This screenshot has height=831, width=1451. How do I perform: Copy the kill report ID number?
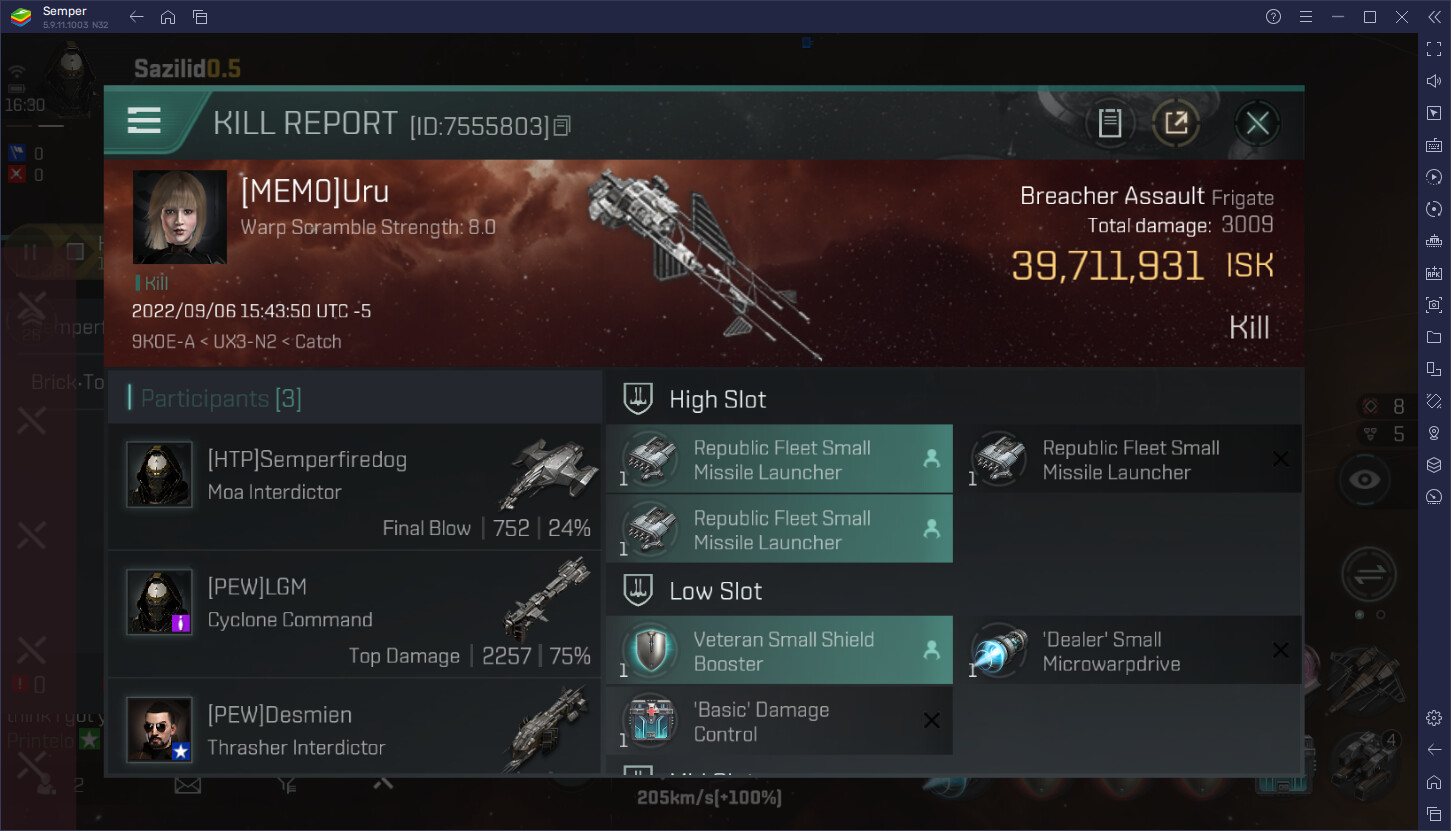pos(562,126)
